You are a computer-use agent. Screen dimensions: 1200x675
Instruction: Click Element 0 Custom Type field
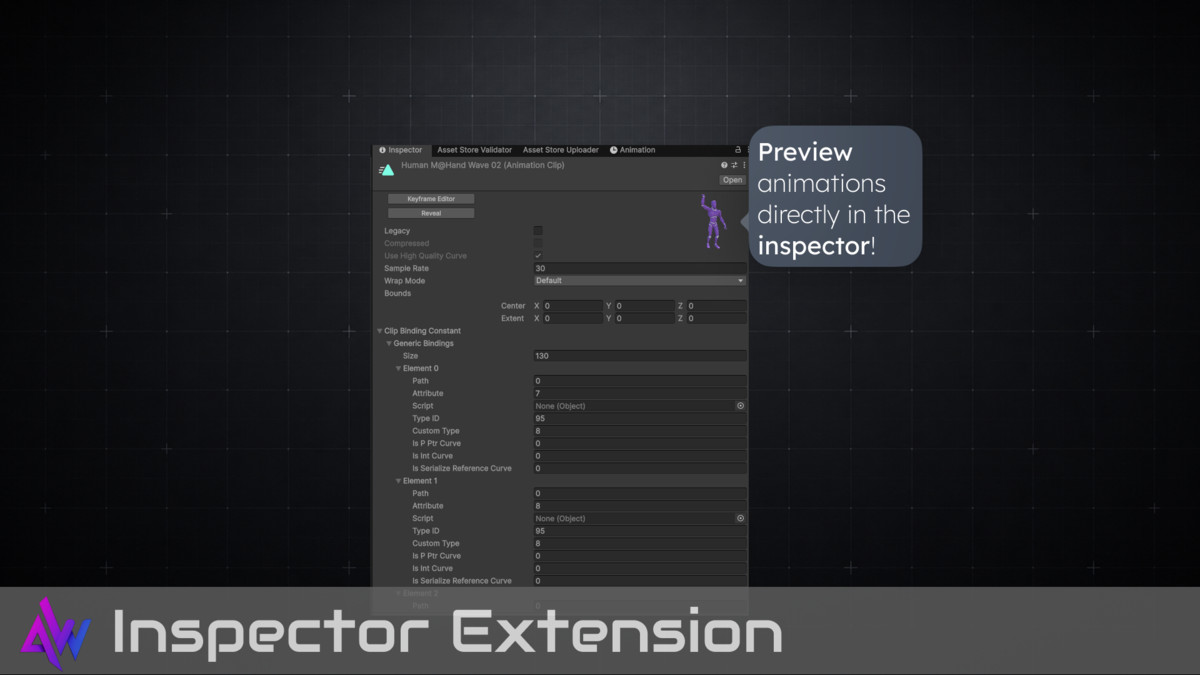click(640, 431)
